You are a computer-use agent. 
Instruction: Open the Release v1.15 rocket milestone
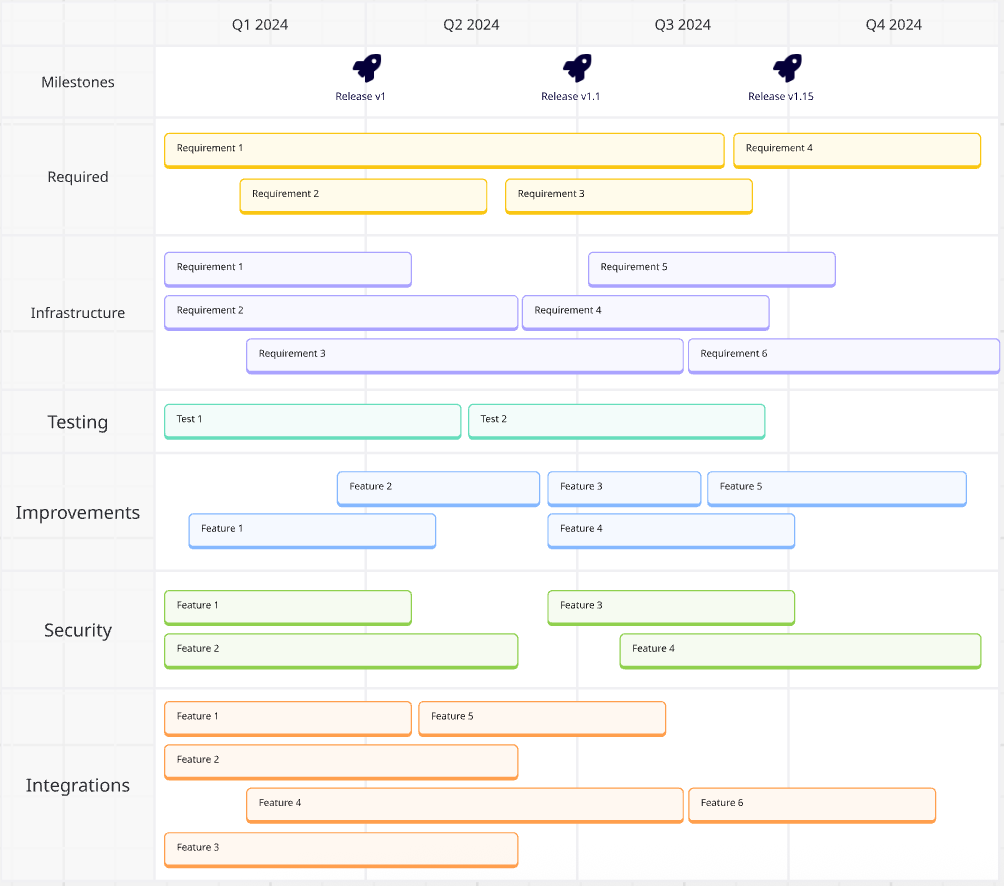click(x=787, y=69)
